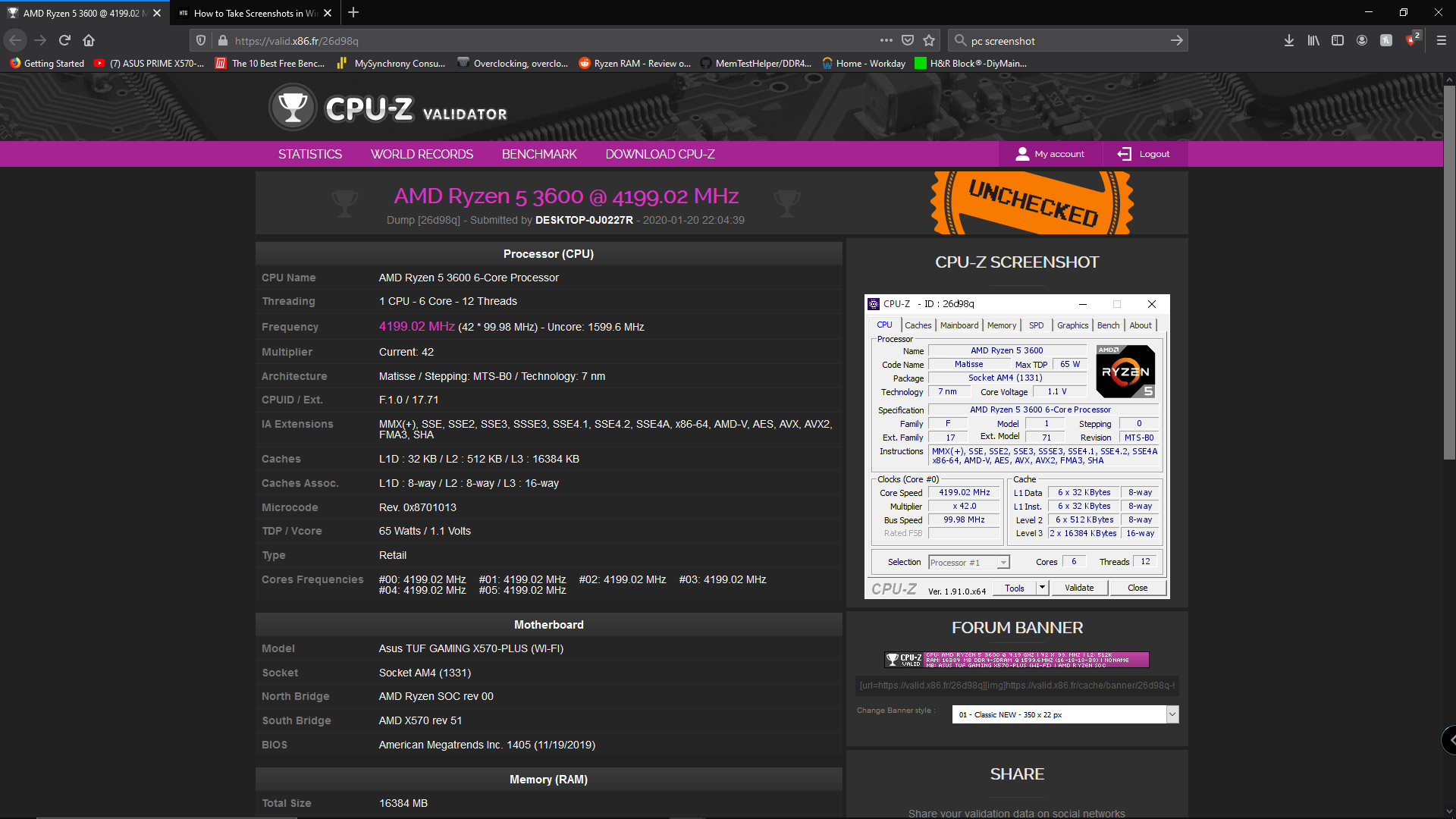Click the Tools button in CPU-Z
Viewport: 1456px width, 819px height.
tap(1015, 588)
